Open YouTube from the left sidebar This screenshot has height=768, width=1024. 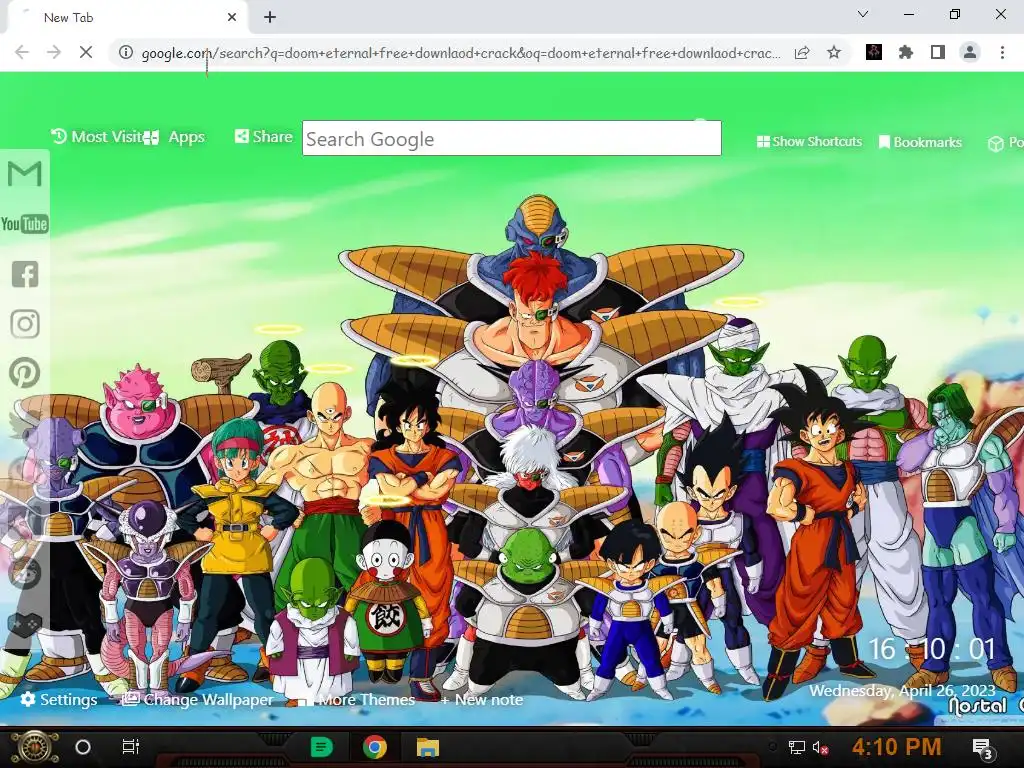point(25,224)
